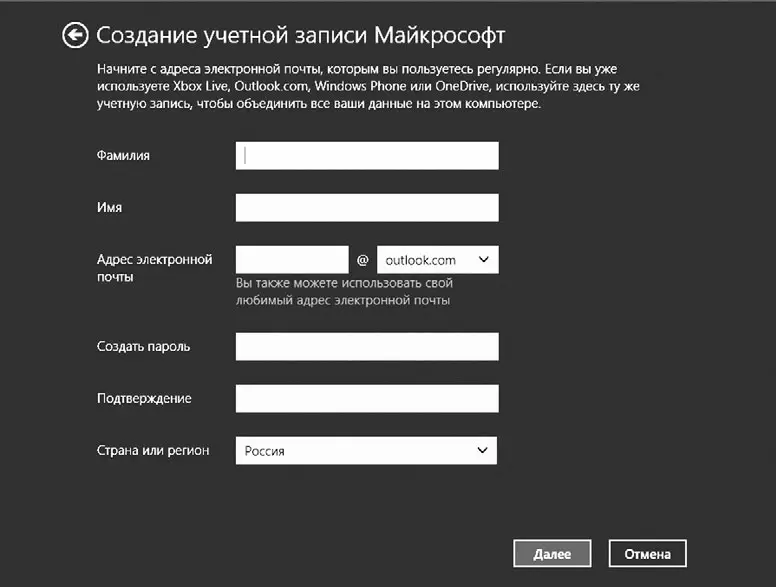Focus the Имя input box
The image size is (776, 587).
tap(367, 208)
